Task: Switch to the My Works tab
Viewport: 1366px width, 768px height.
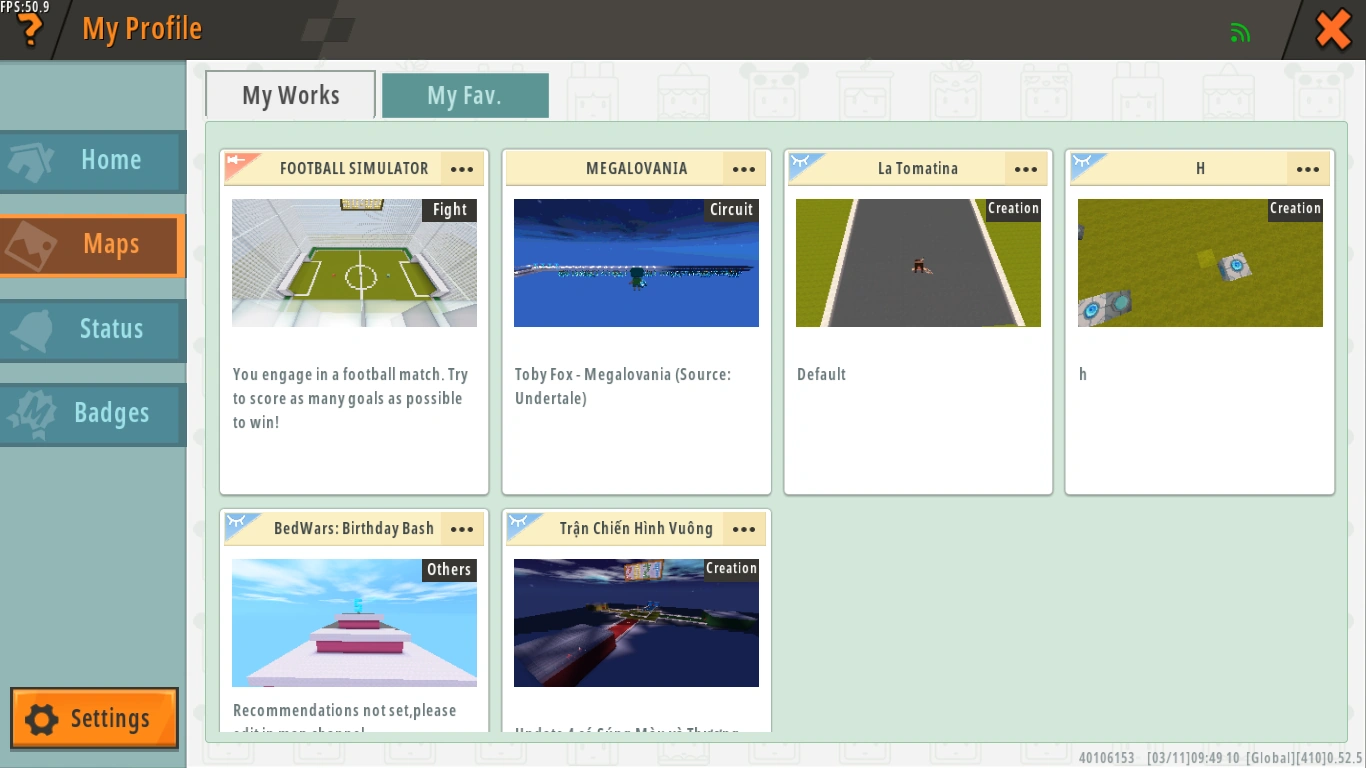Action: tap(291, 95)
